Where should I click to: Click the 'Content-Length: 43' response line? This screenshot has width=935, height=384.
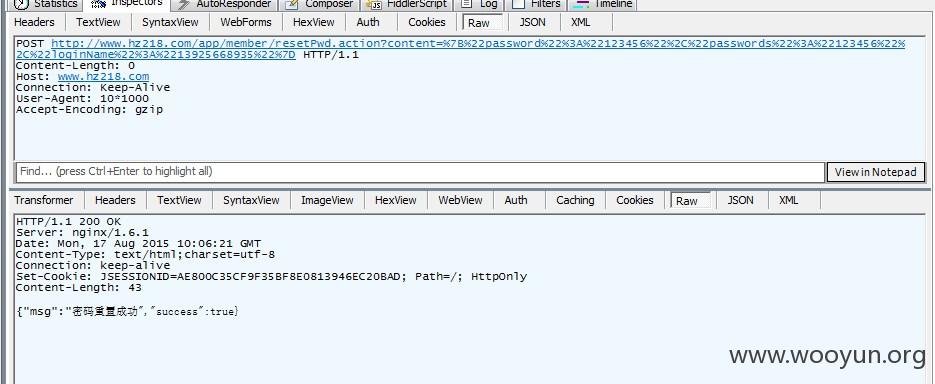point(79,287)
